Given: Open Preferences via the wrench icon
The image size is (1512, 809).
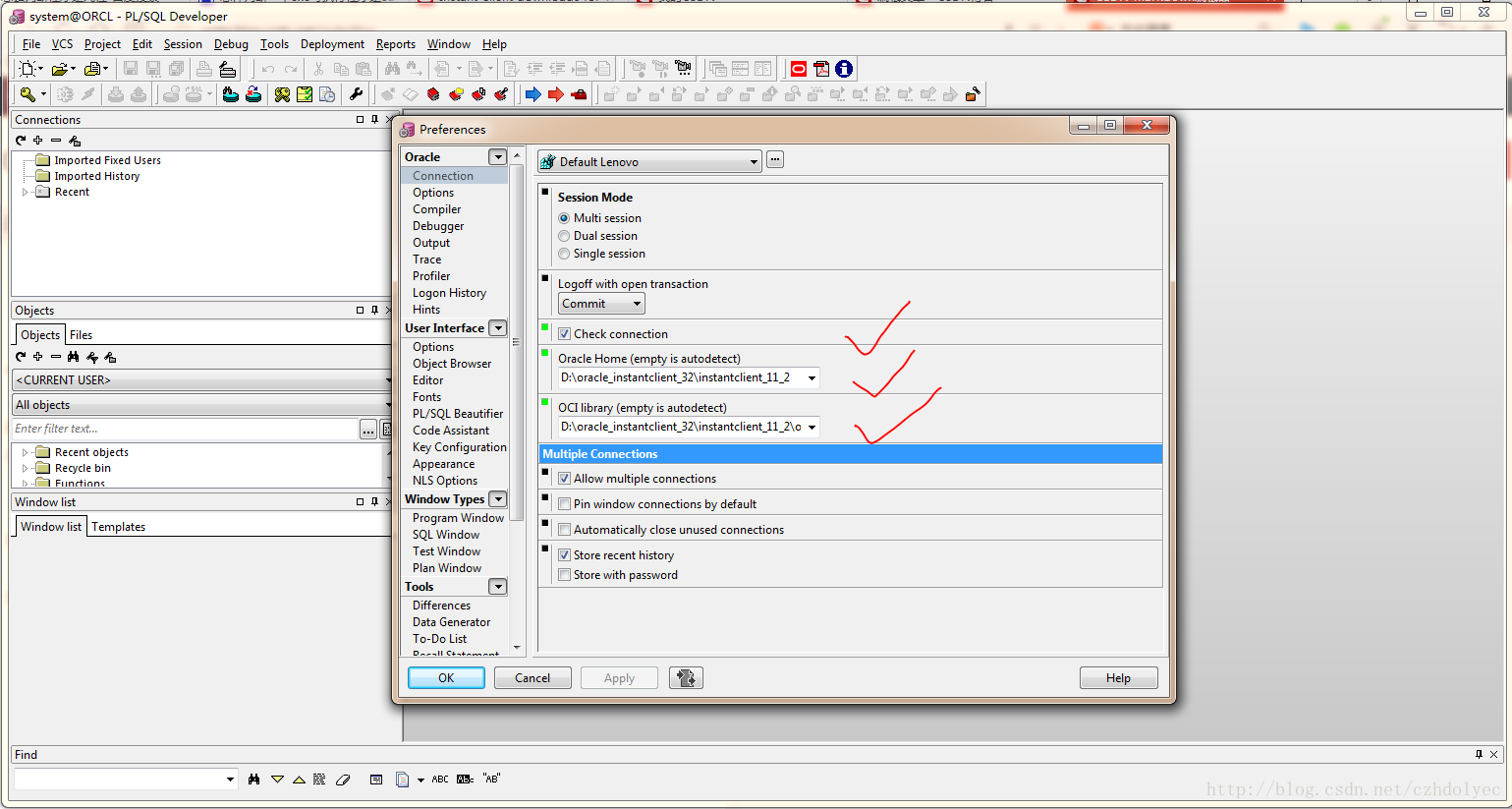Looking at the screenshot, I should click(356, 94).
